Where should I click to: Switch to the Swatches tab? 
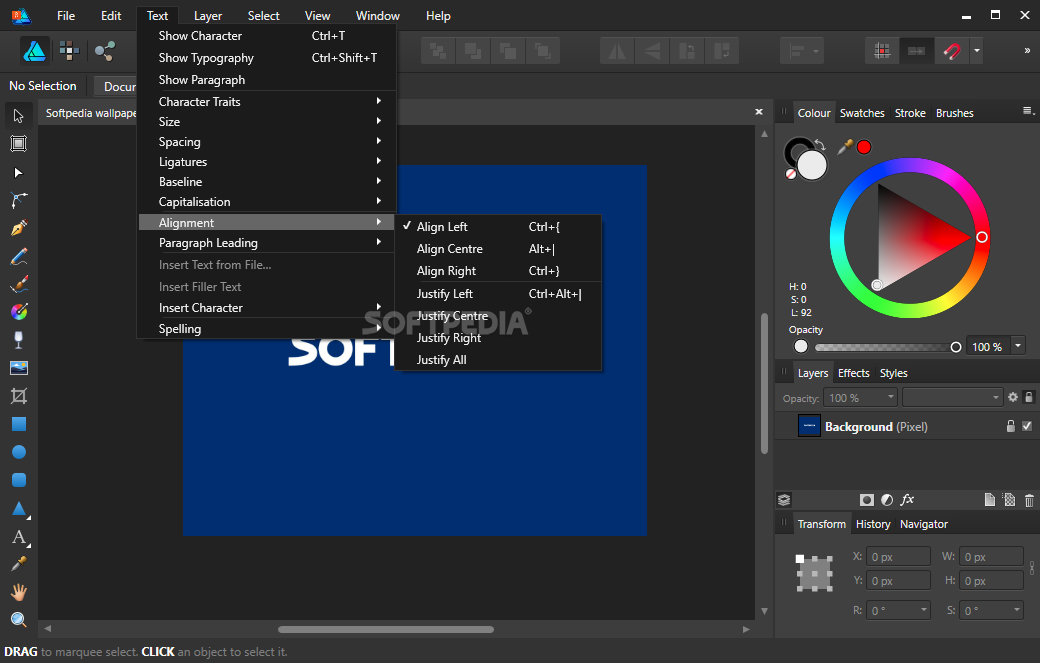pos(862,113)
